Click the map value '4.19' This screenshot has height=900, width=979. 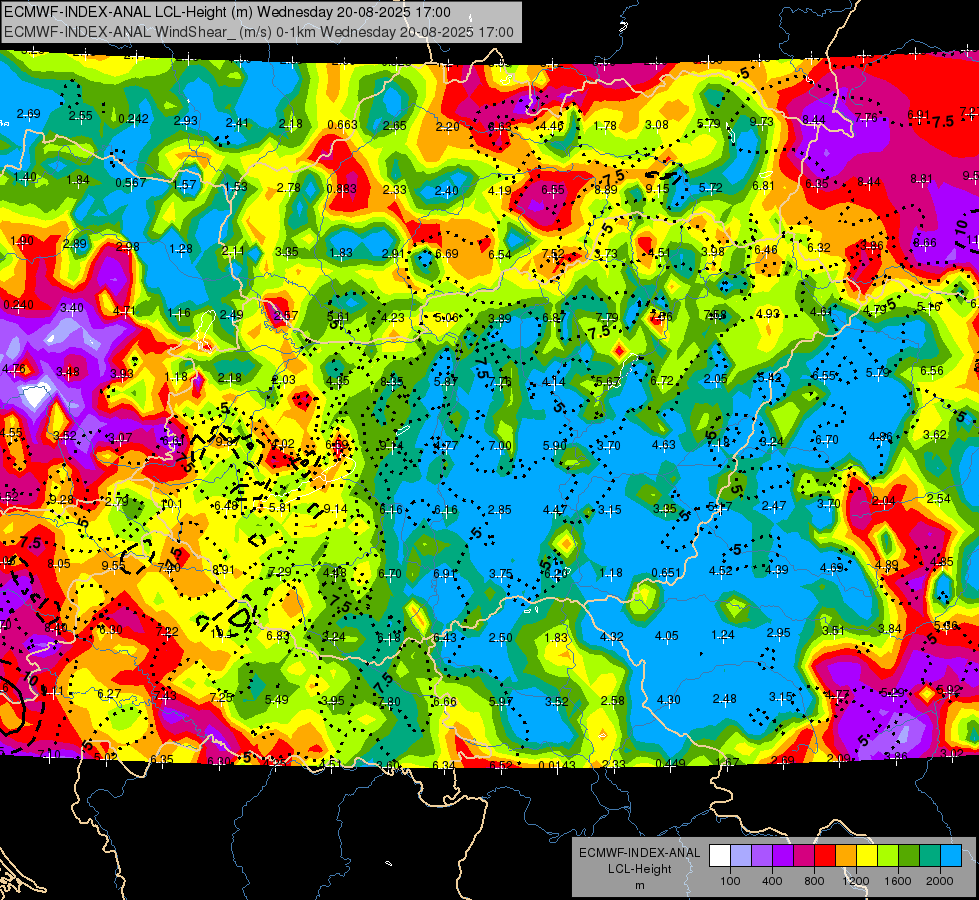tap(500, 190)
